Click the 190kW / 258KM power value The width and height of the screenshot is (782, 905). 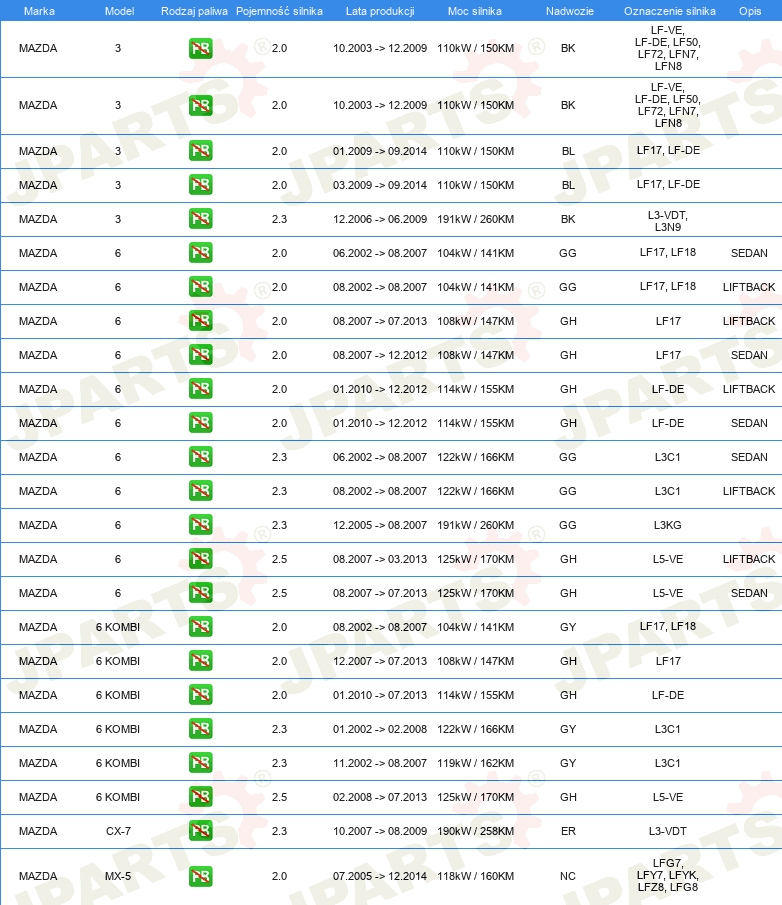point(476,831)
